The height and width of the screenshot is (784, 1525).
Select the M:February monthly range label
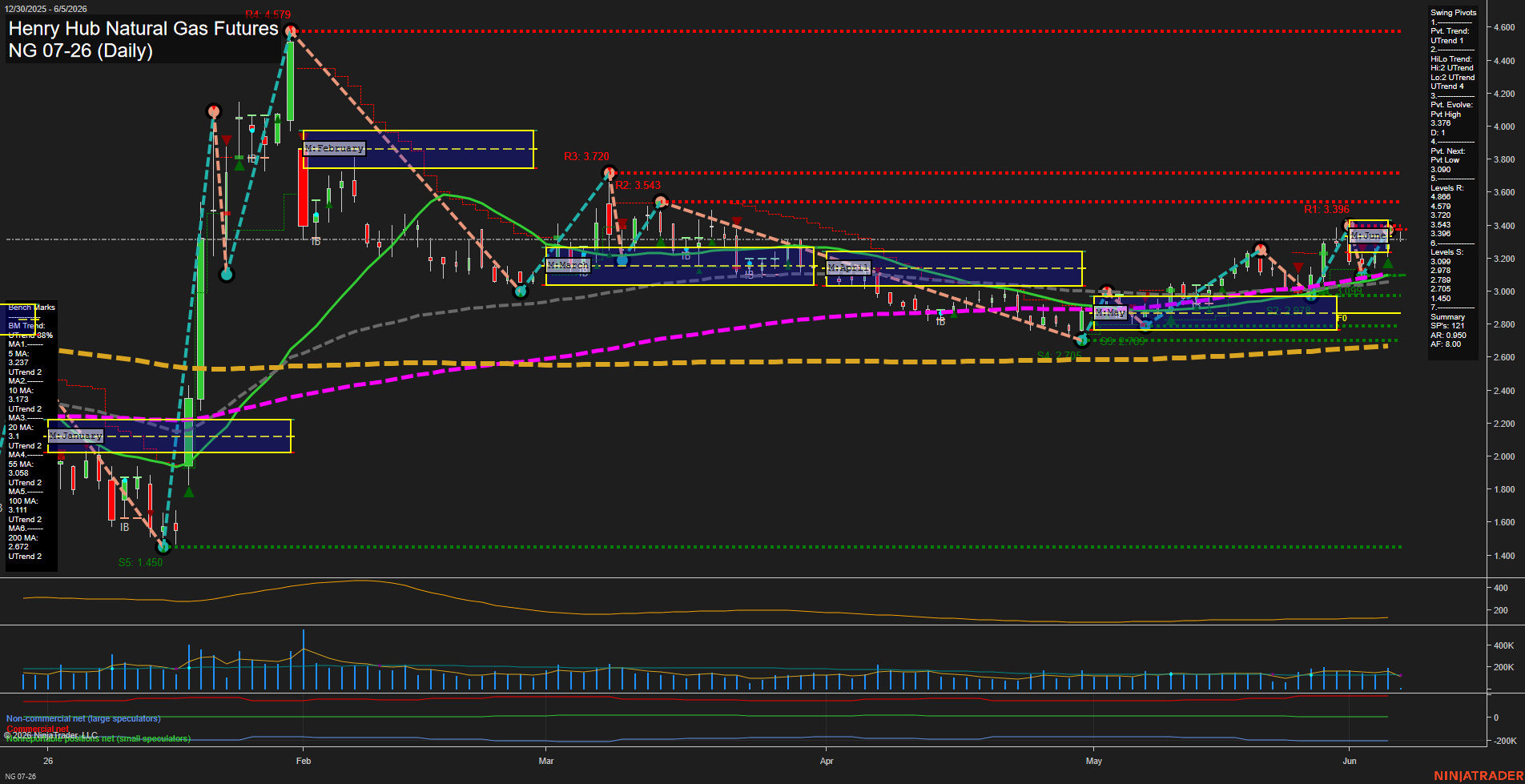point(335,148)
